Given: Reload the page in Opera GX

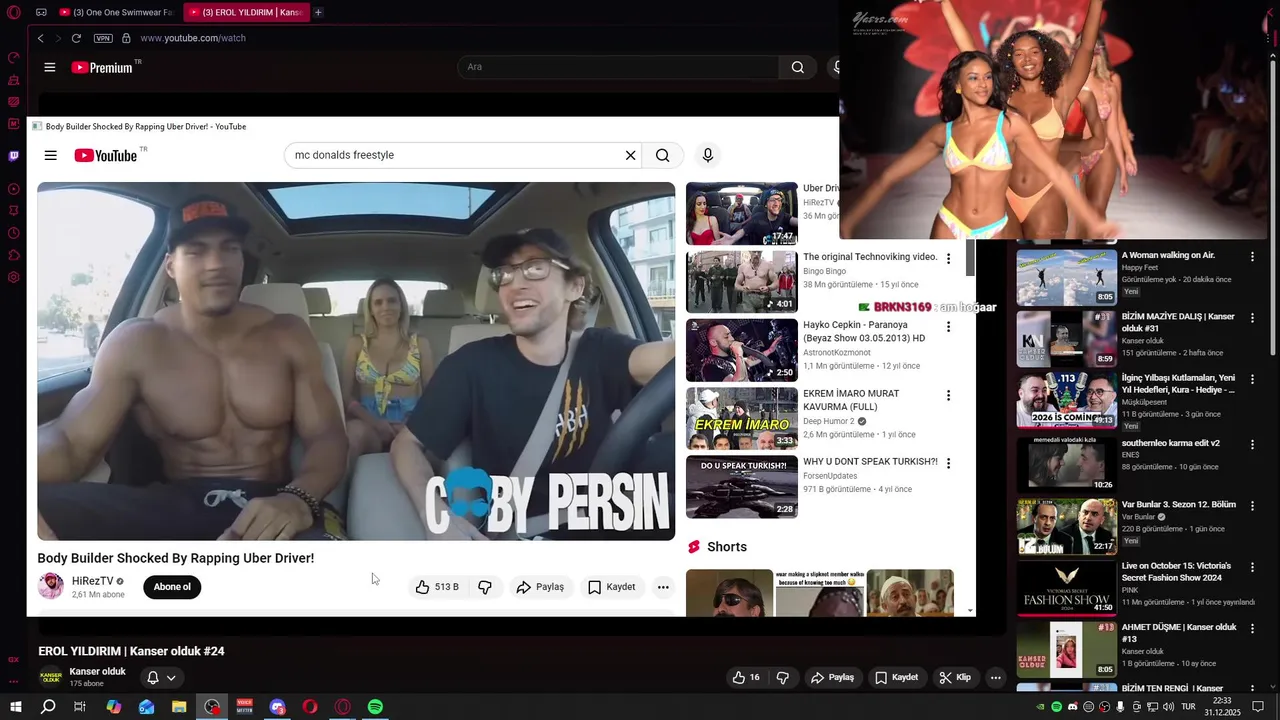Looking at the screenshot, I should click(x=76, y=38).
